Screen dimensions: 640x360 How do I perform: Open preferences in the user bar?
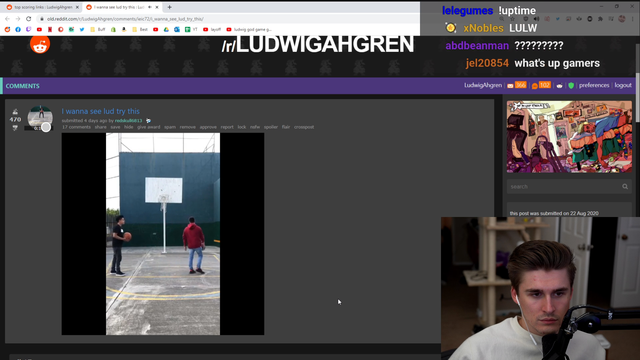tap(594, 85)
